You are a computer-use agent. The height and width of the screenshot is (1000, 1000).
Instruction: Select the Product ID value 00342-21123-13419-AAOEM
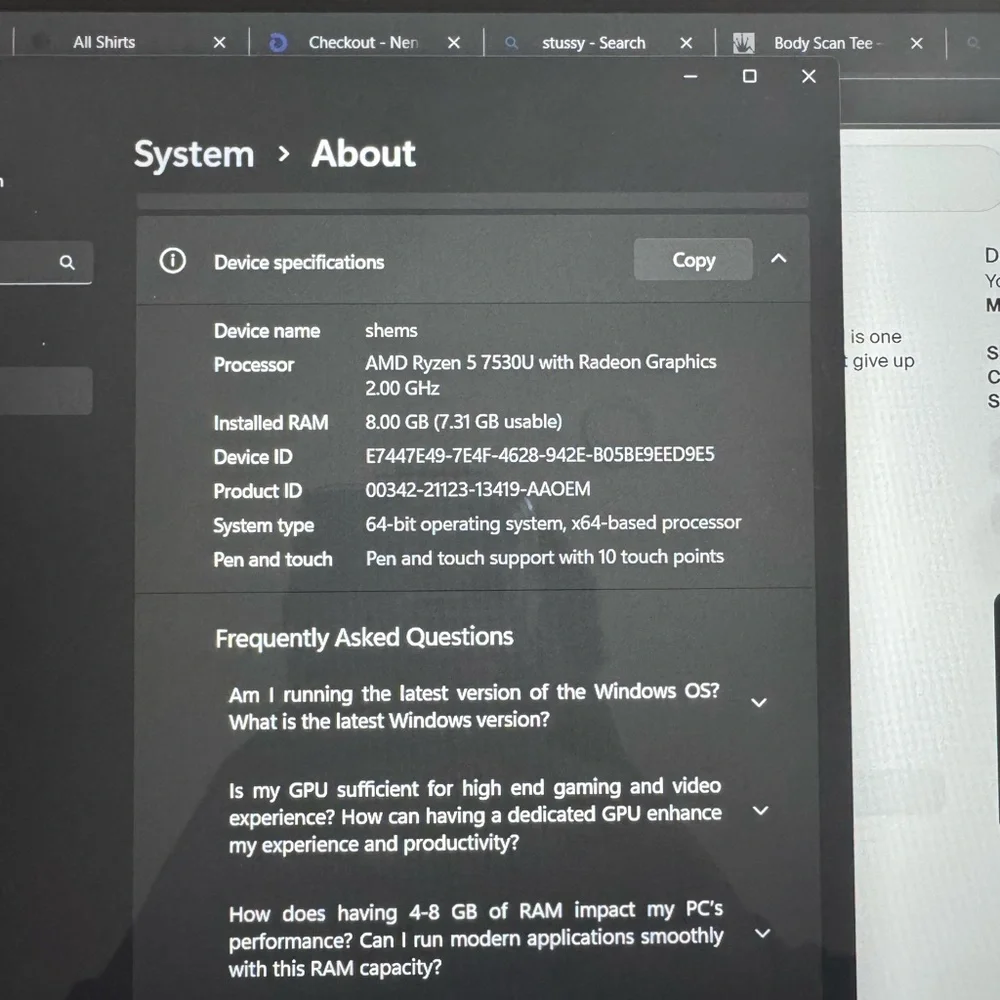[478, 489]
